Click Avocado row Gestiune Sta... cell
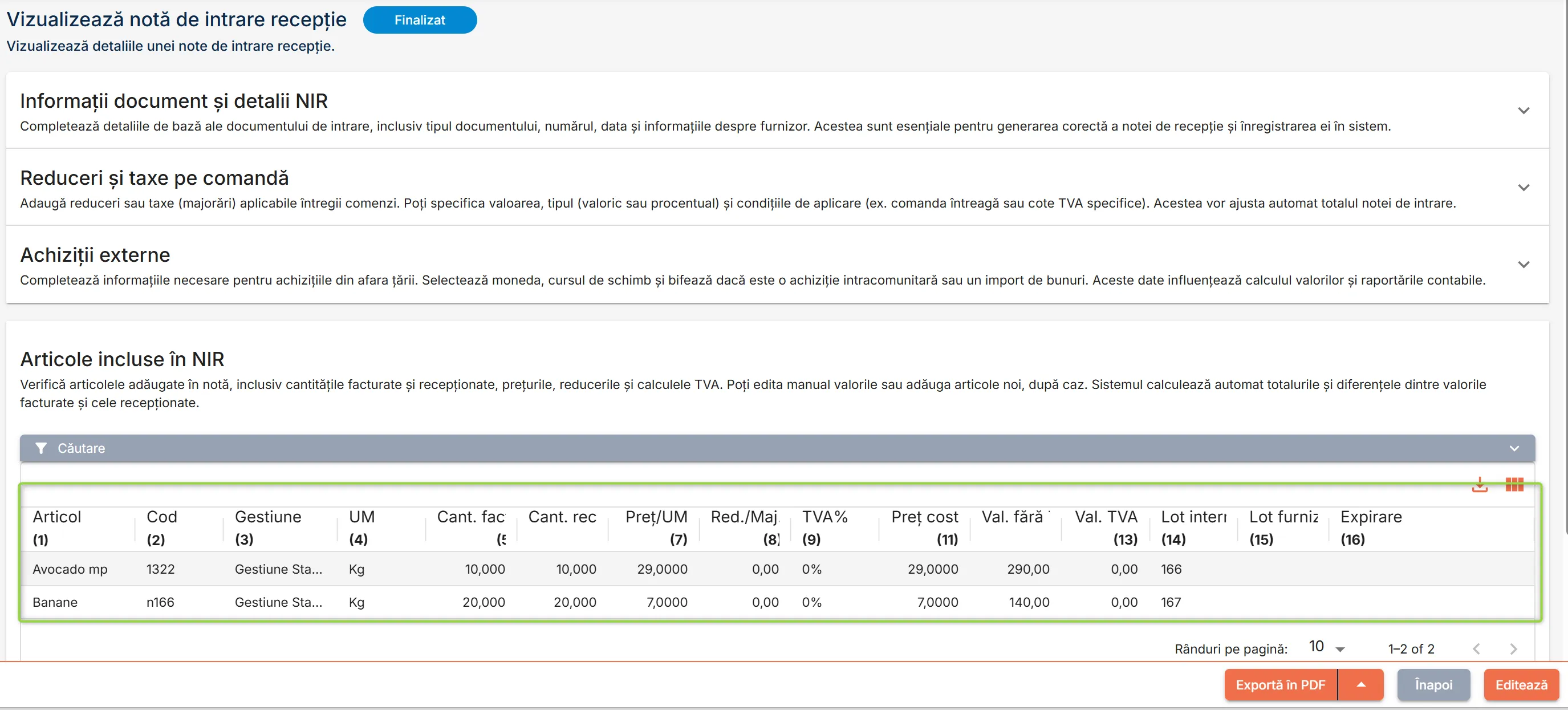The height and width of the screenshot is (710, 1568). 279,569
